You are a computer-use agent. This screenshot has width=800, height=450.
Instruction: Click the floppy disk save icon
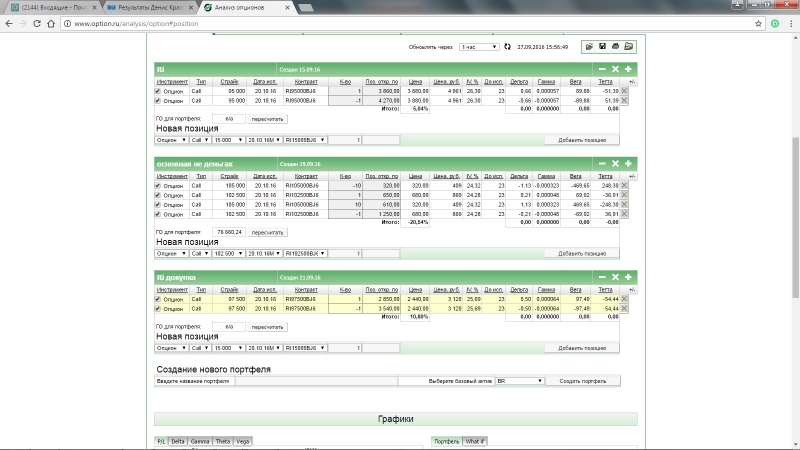602,46
